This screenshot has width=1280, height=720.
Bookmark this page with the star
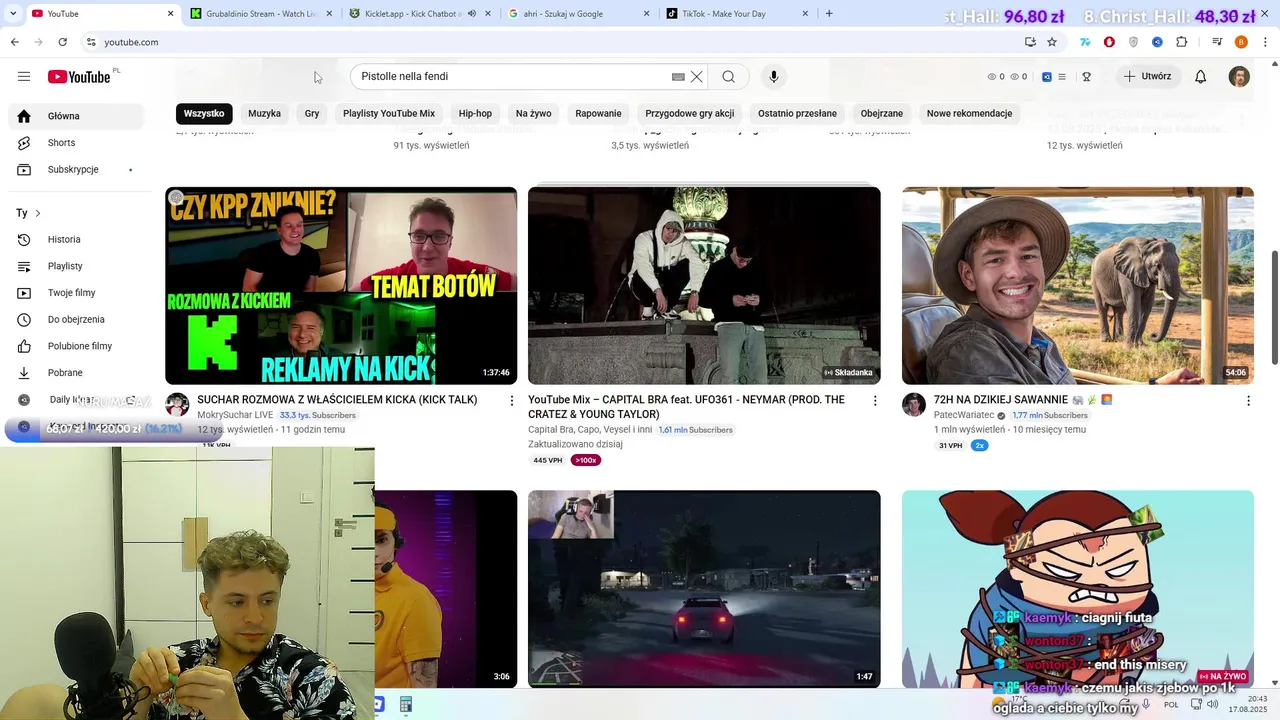pyautogui.click(x=1052, y=42)
